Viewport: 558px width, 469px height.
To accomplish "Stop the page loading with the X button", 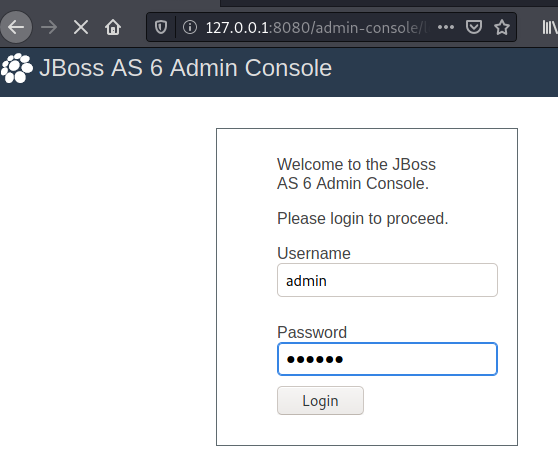I will tap(81, 27).
